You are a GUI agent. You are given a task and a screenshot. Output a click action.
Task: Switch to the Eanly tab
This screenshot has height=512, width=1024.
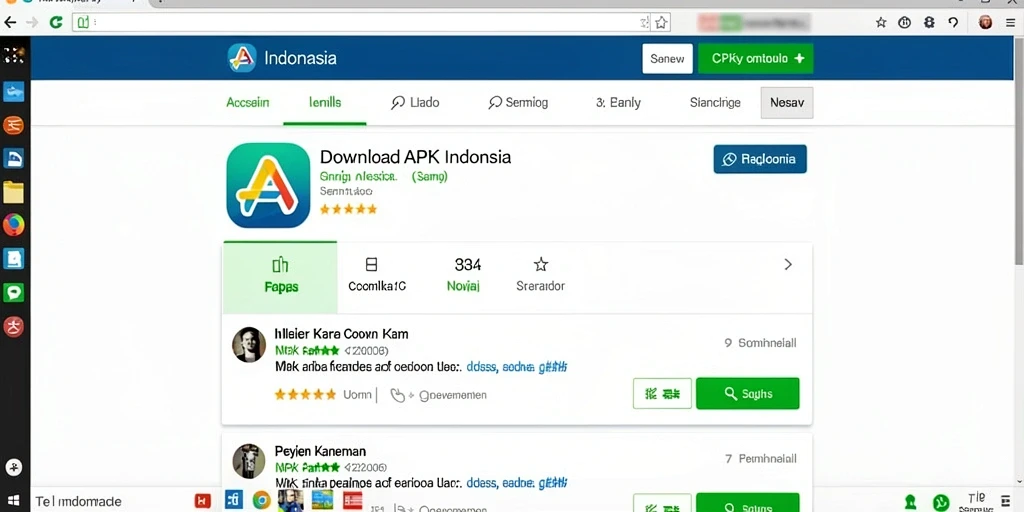tap(618, 103)
